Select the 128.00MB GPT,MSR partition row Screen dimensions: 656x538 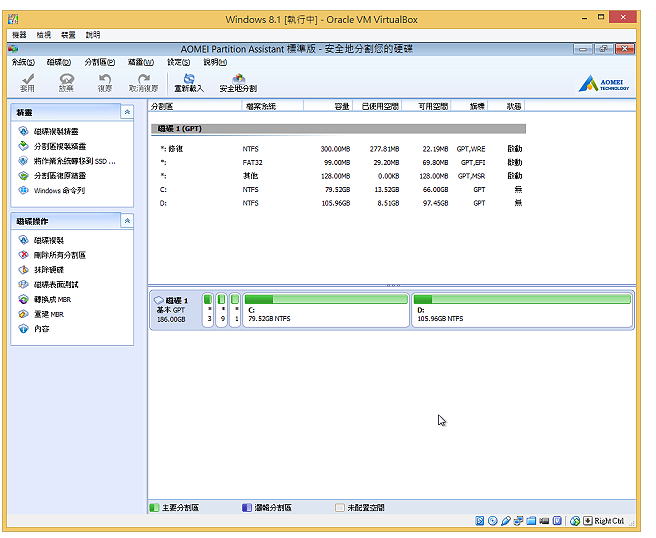(x=338, y=176)
